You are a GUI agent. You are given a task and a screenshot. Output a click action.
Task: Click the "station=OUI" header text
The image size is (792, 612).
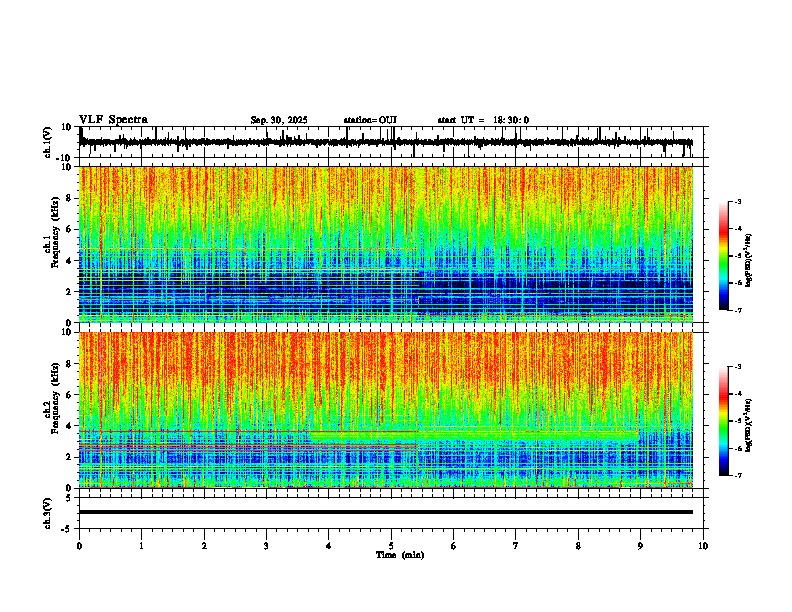pos(370,120)
